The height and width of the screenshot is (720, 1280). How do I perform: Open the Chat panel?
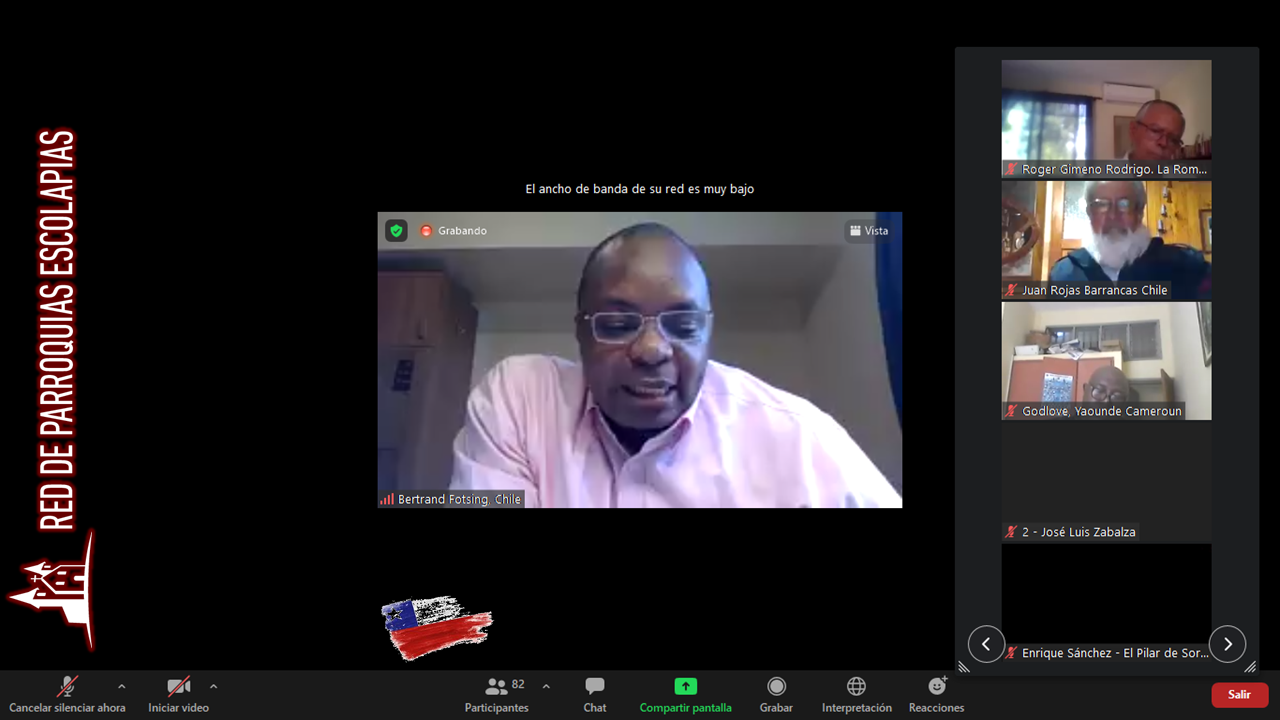click(x=595, y=694)
